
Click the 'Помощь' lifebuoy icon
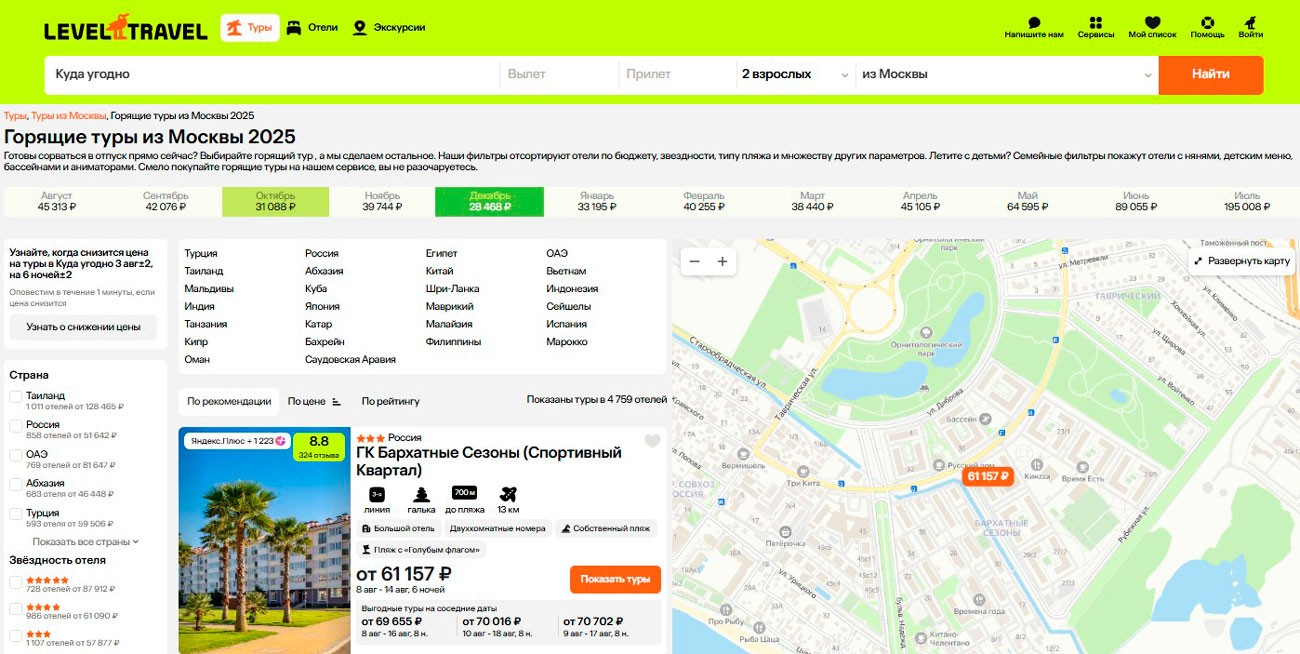(1207, 23)
